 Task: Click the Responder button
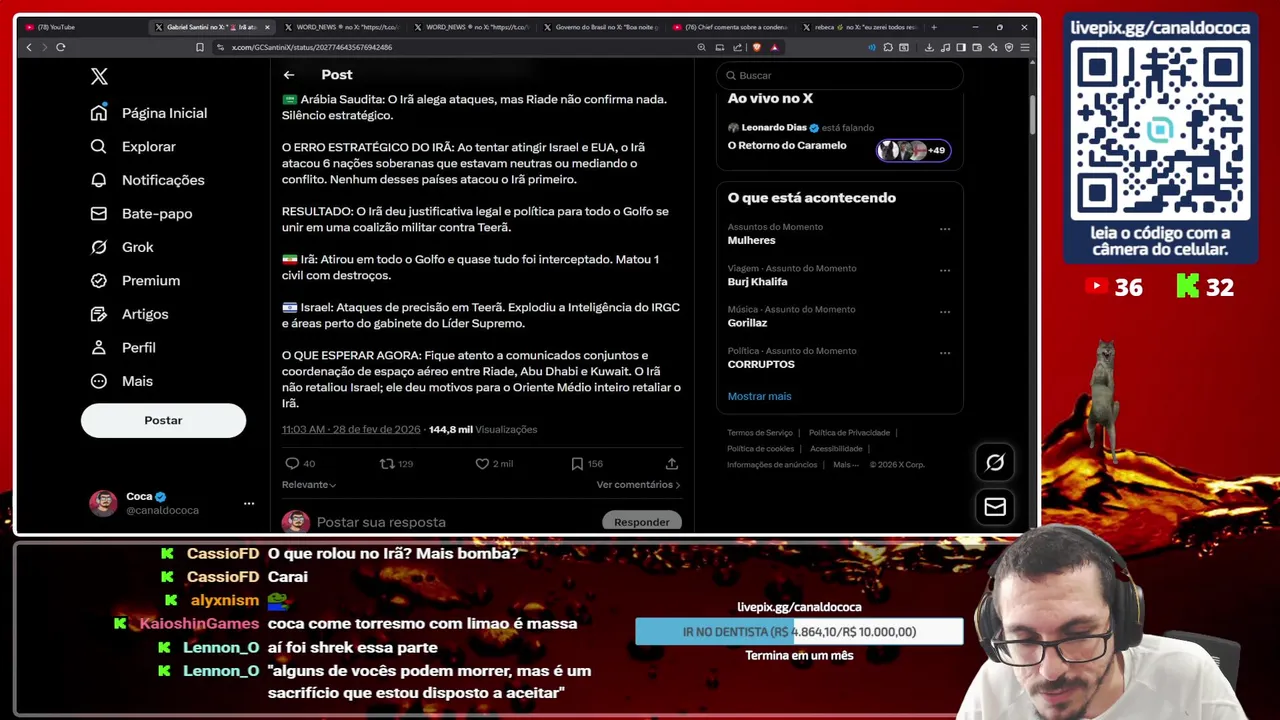click(642, 522)
